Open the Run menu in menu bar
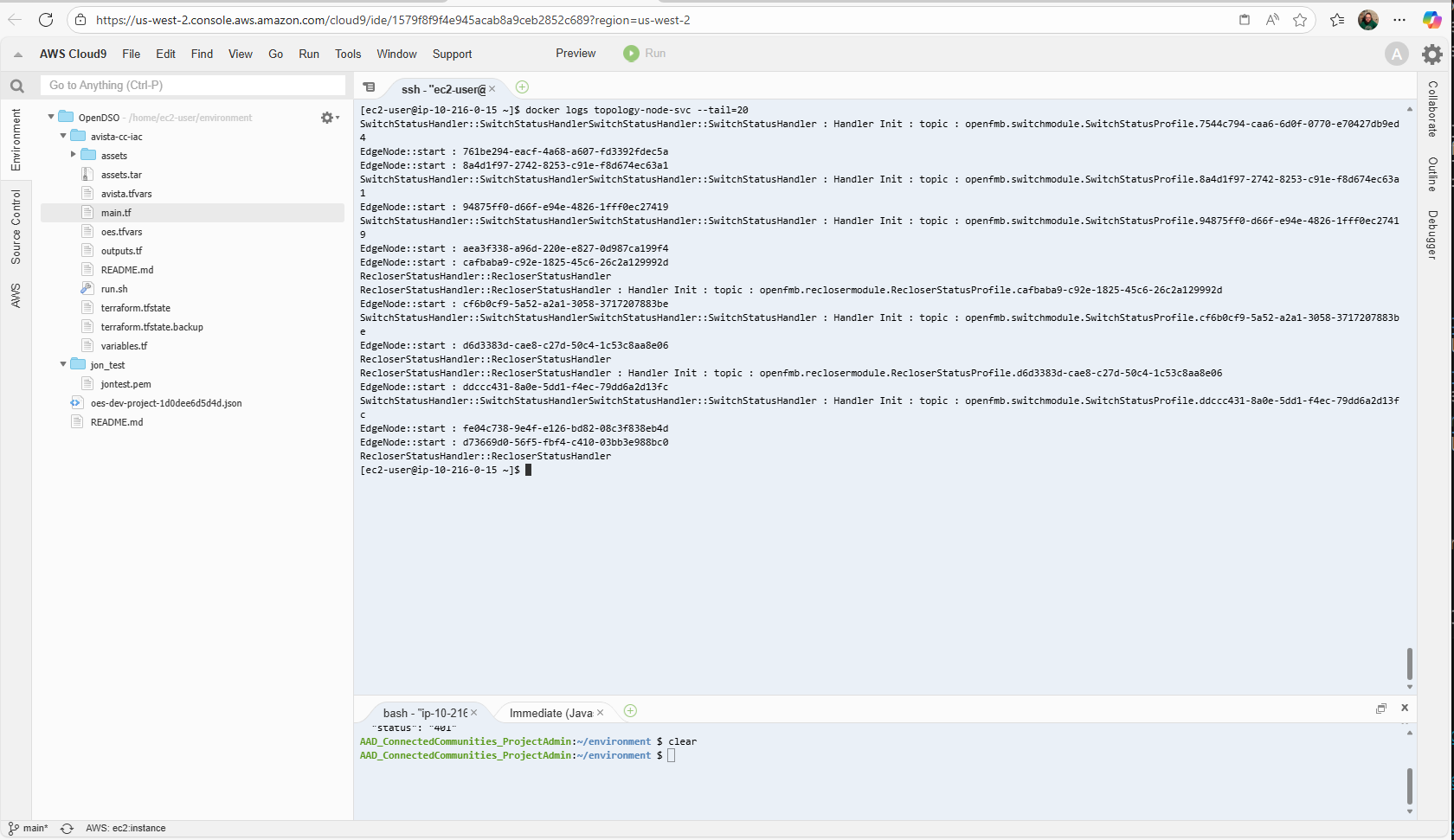The width and height of the screenshot is (1454, 840). (309, 54)
